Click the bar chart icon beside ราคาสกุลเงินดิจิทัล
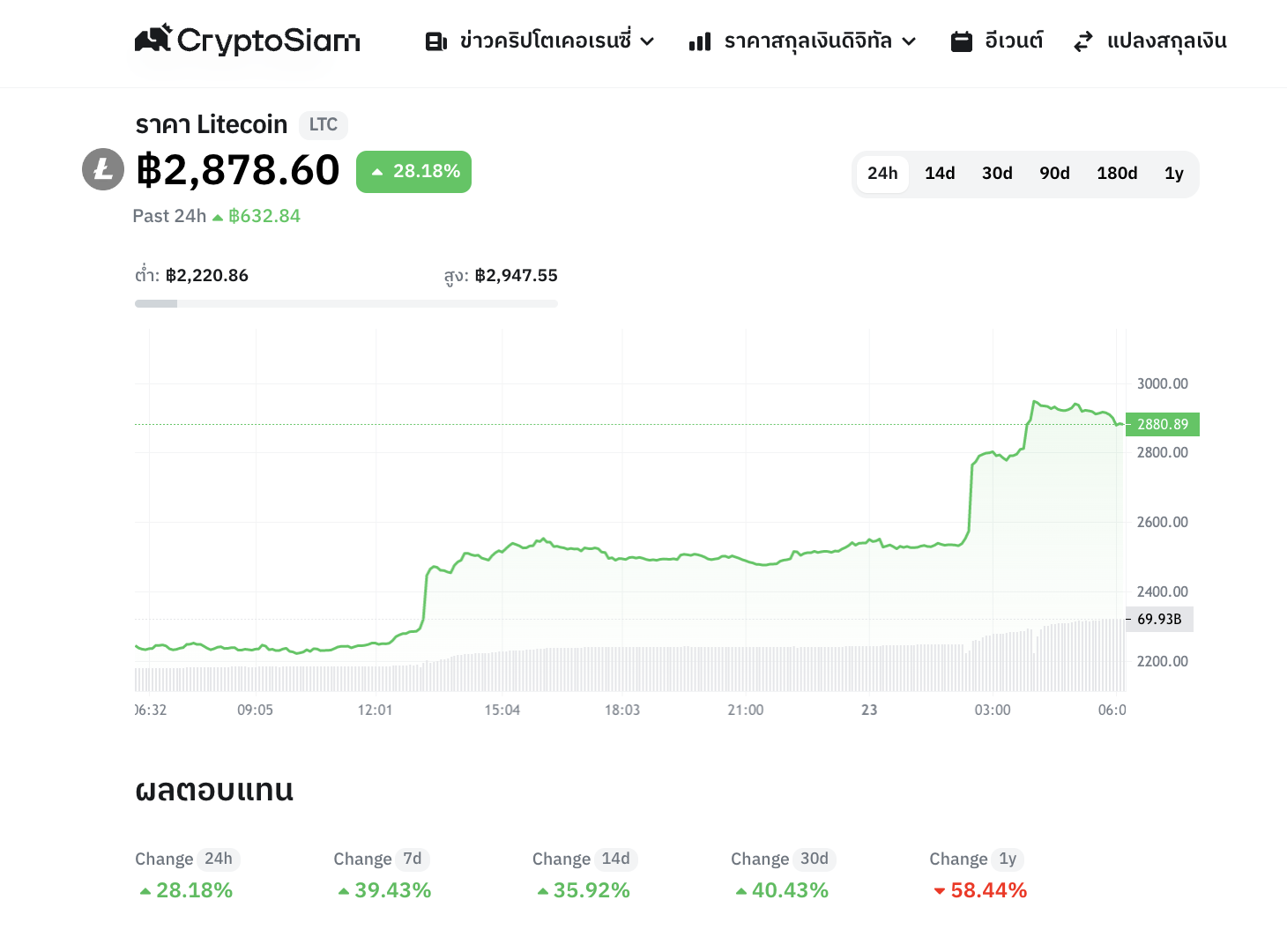Screen dimensions: 1287x952 700,41
